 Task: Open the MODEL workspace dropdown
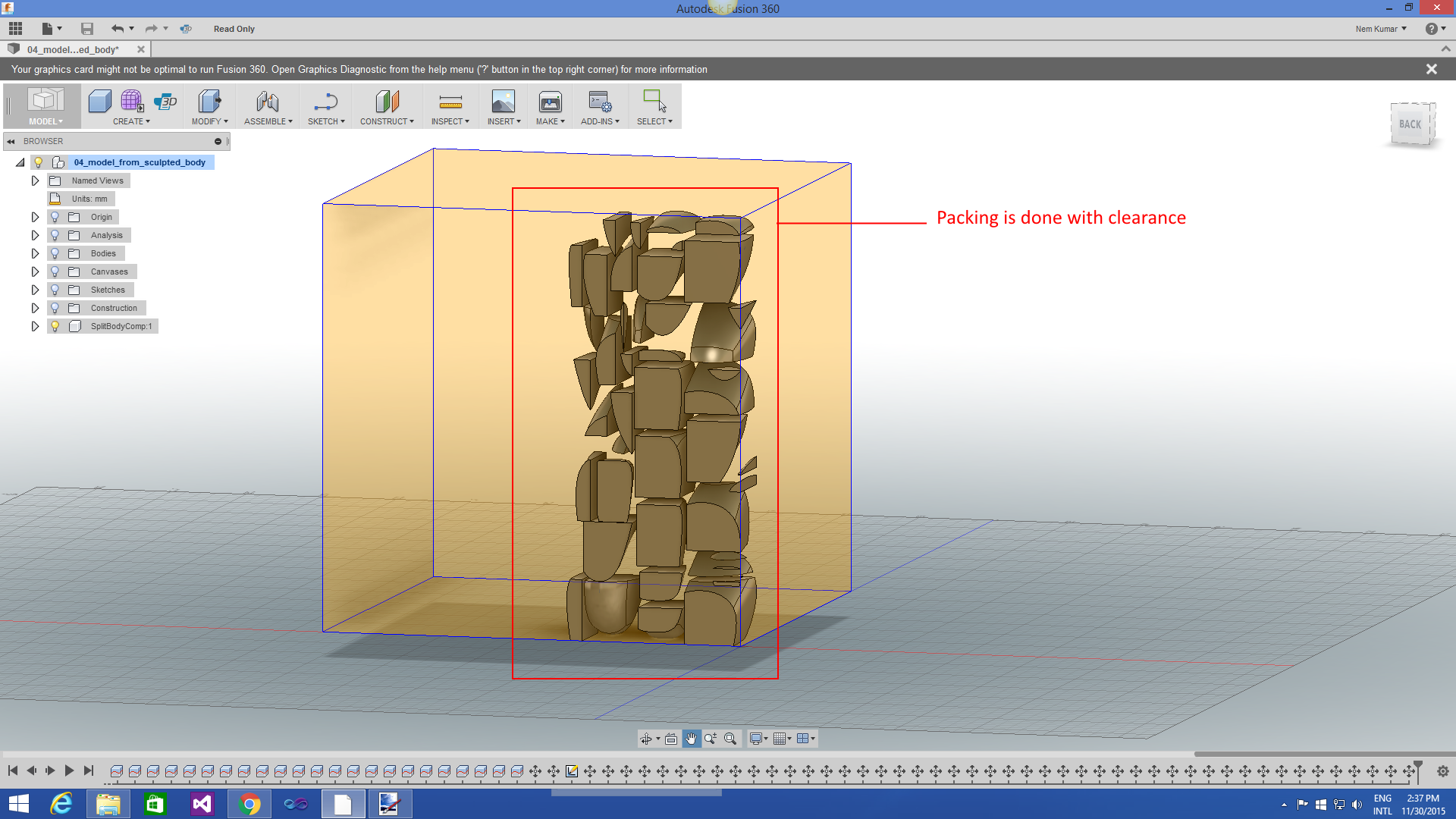coord(45,121)
